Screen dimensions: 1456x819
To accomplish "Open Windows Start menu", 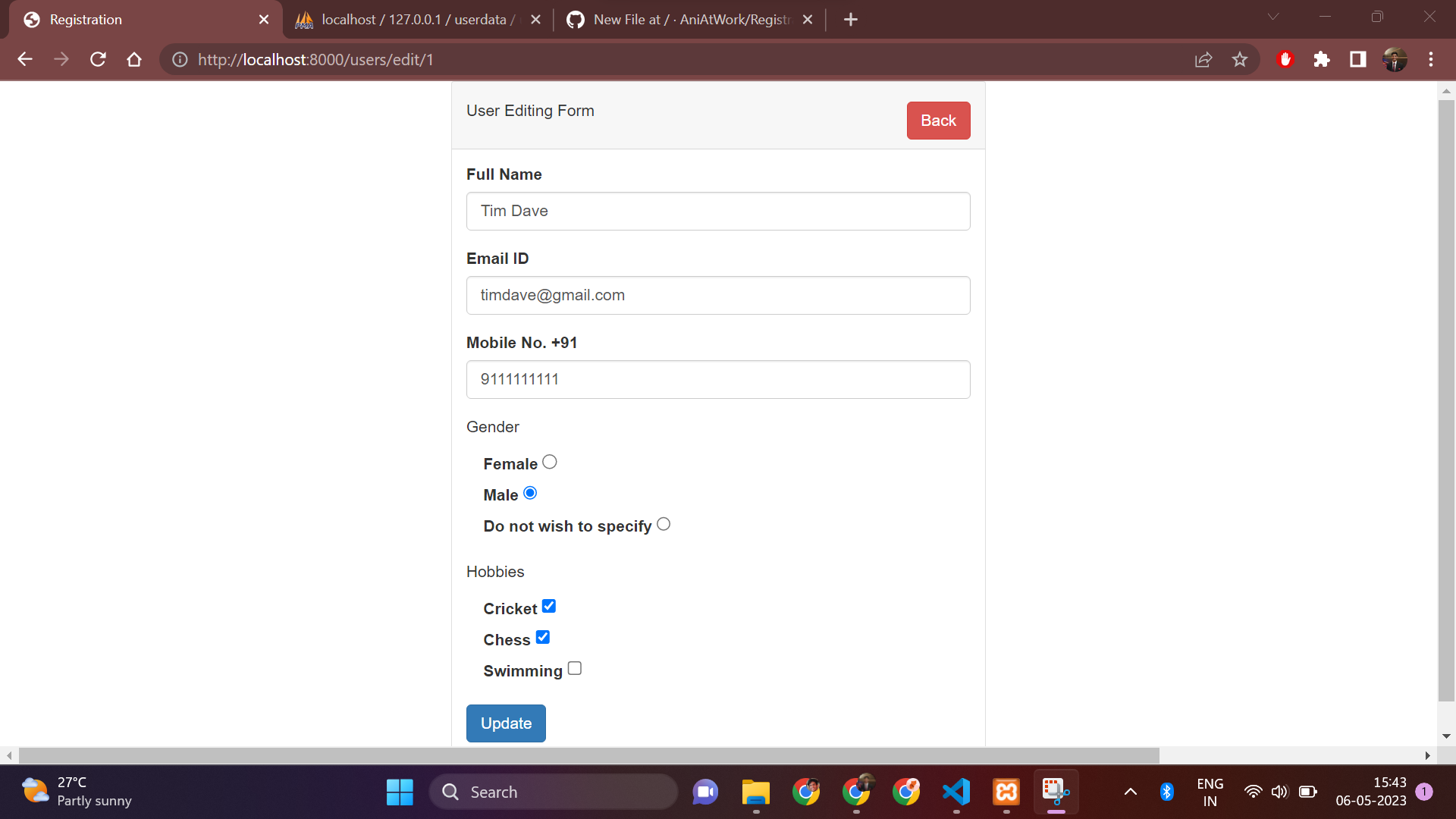I will pos(400,792).
